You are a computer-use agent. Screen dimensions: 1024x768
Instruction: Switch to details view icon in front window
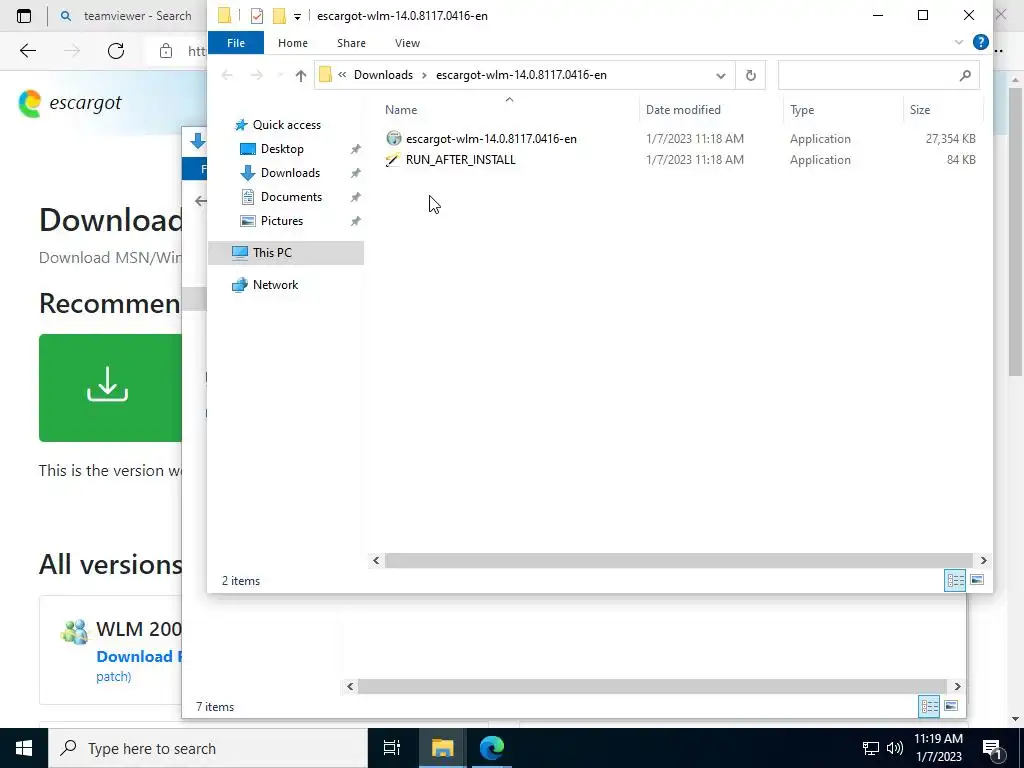955,580
